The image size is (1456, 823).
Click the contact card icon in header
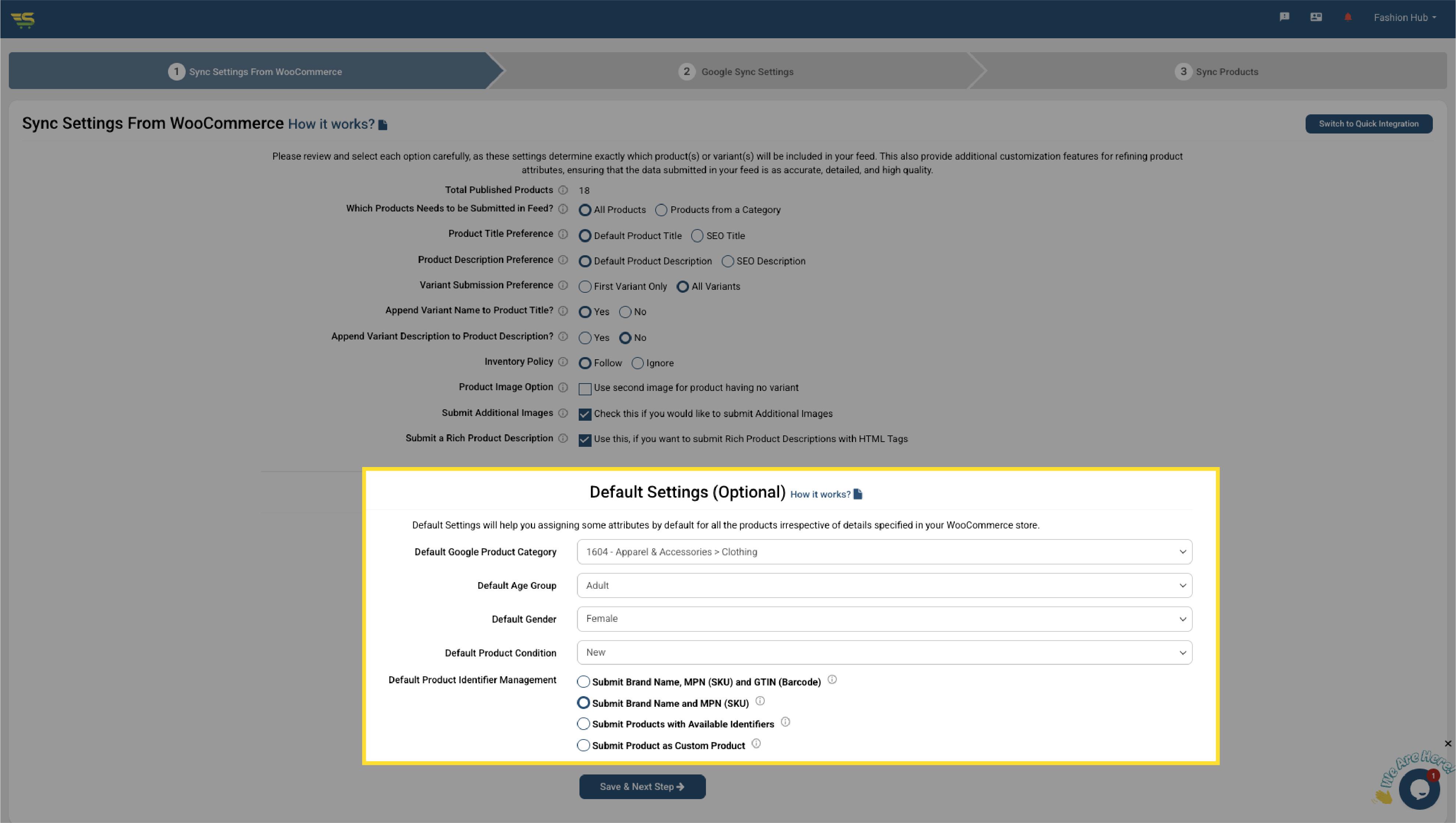1316,17
